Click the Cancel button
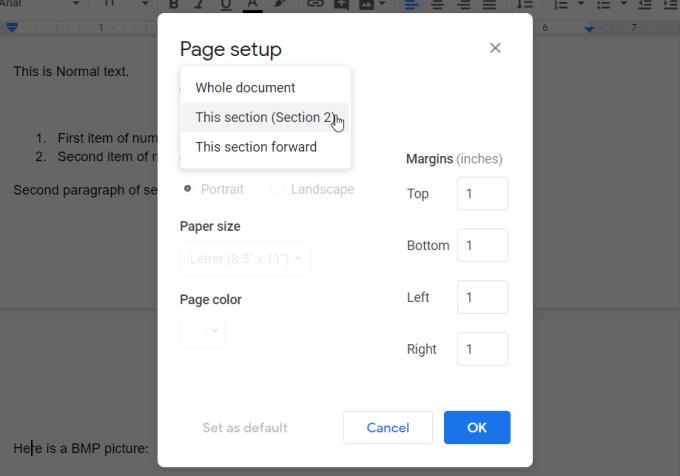 coord(388,428)
